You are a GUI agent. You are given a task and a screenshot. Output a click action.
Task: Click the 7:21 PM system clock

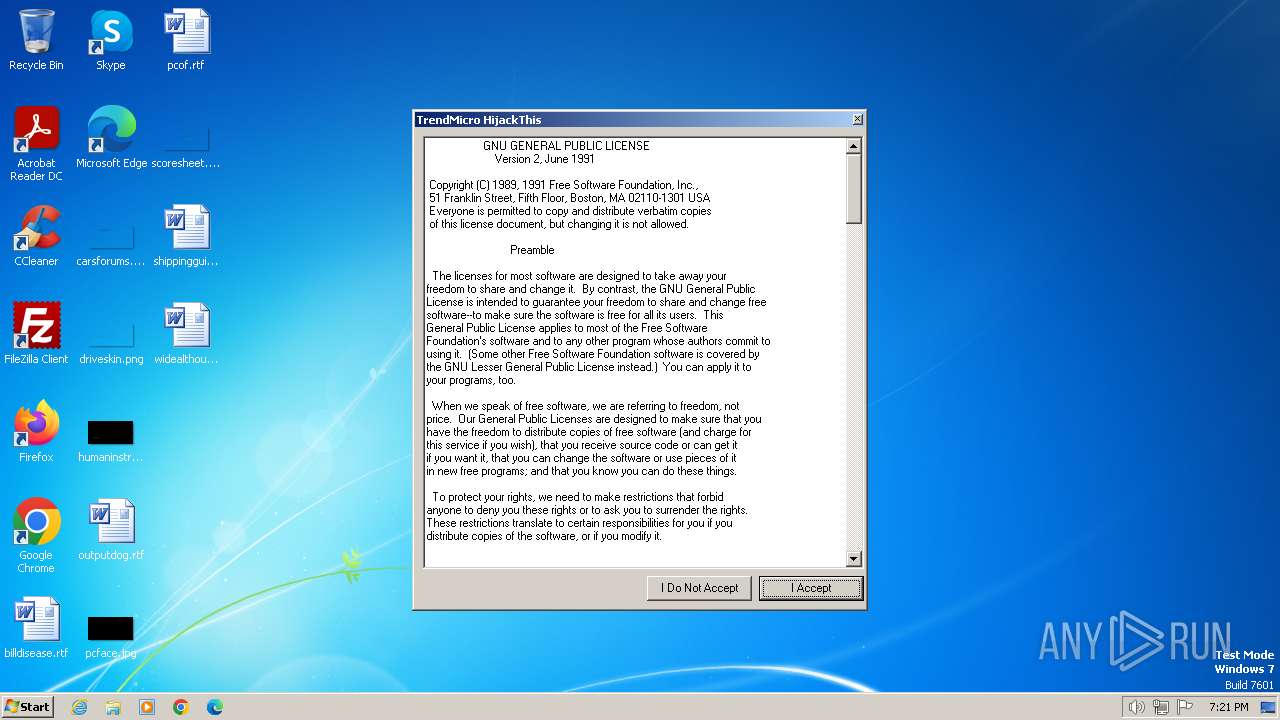pos(1228,707)
